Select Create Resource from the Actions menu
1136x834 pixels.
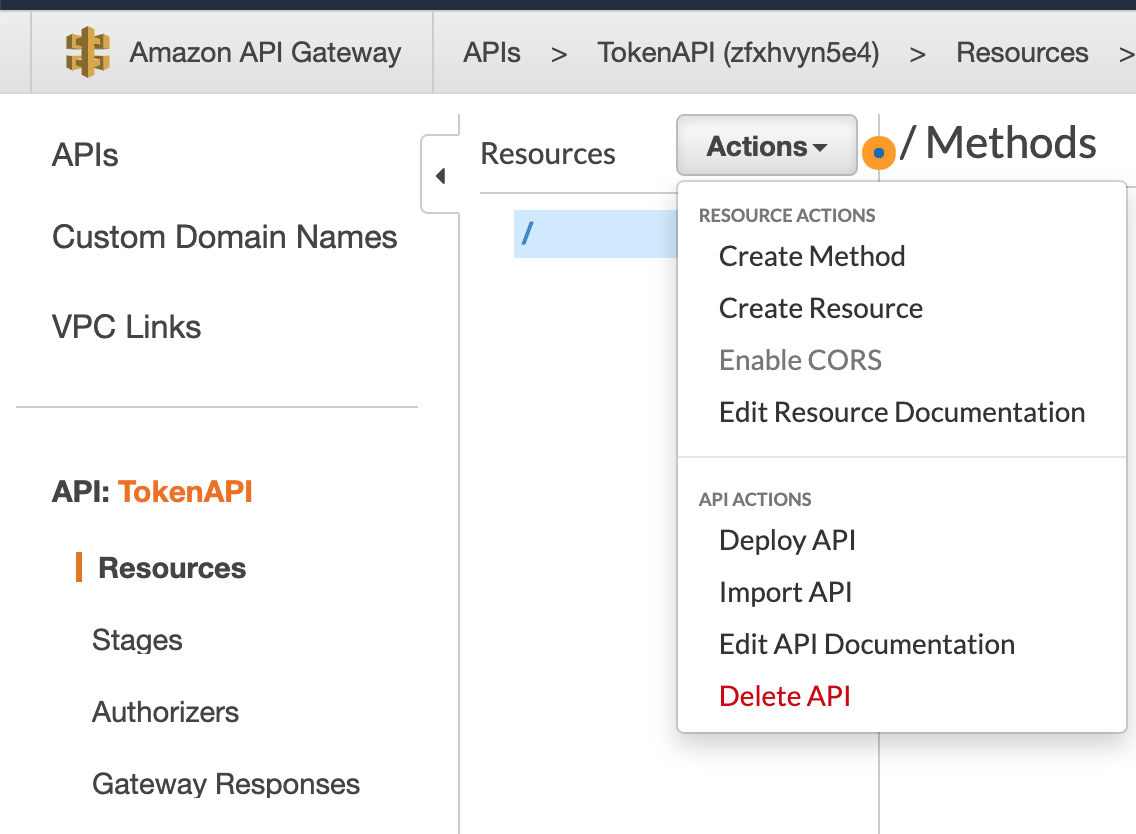(820, 308)
